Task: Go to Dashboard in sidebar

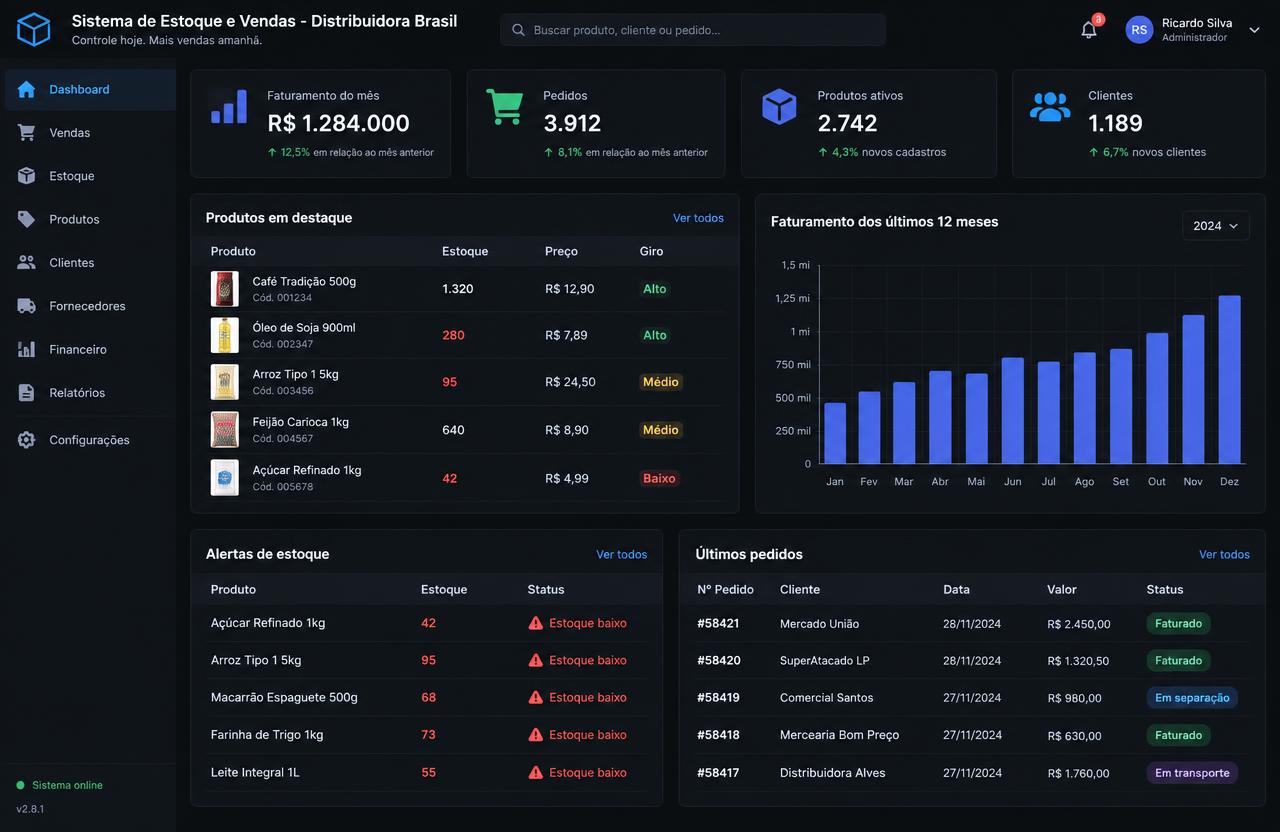Action: click(90, 89)
